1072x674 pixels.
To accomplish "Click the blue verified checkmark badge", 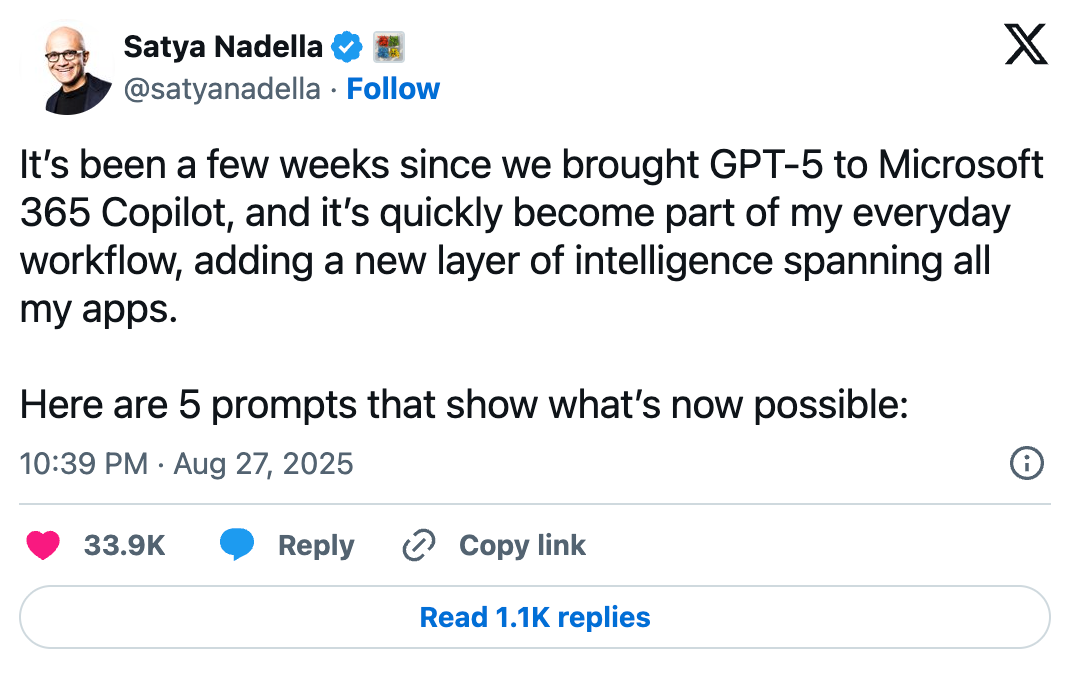I will pyautogui.click(x=346, y=46).
